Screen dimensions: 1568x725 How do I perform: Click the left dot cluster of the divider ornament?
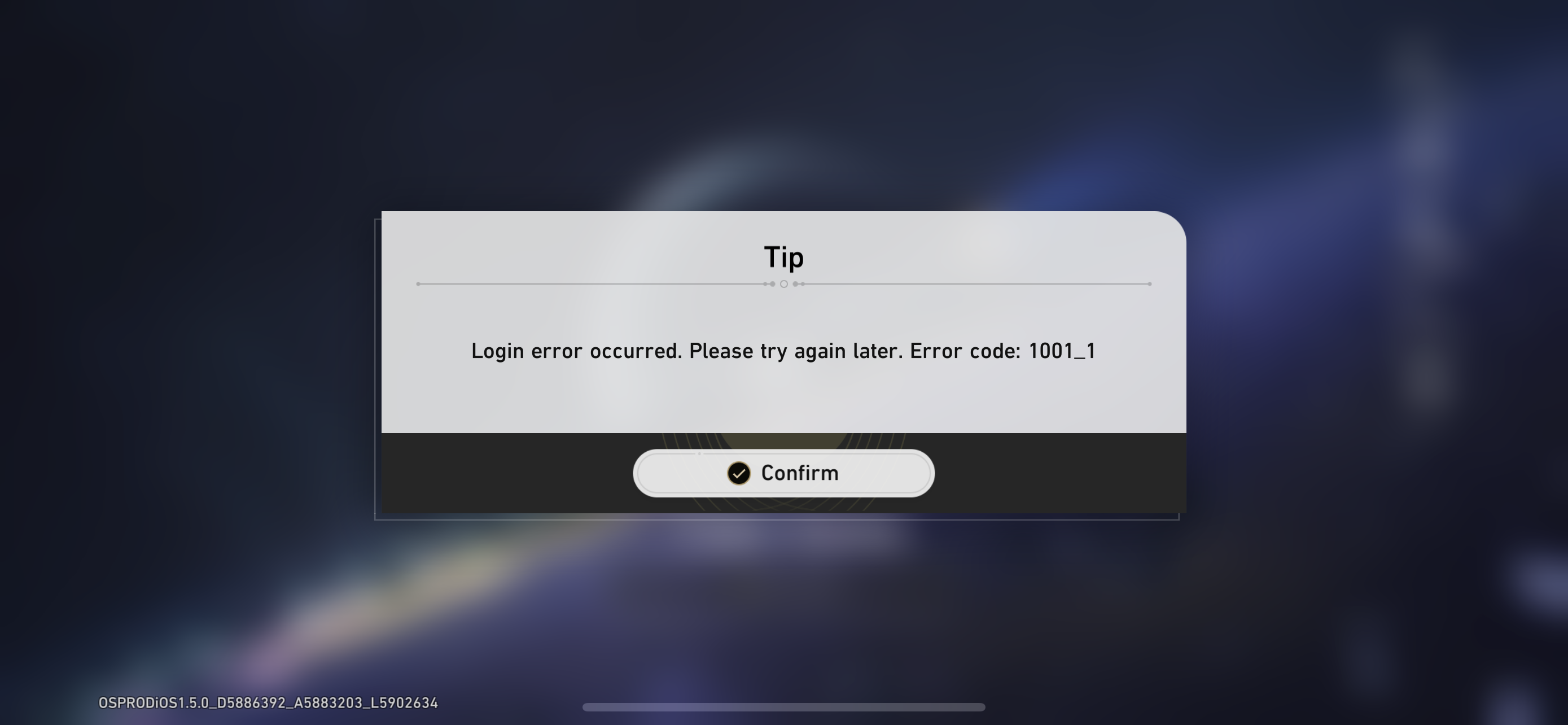(769, 283)
